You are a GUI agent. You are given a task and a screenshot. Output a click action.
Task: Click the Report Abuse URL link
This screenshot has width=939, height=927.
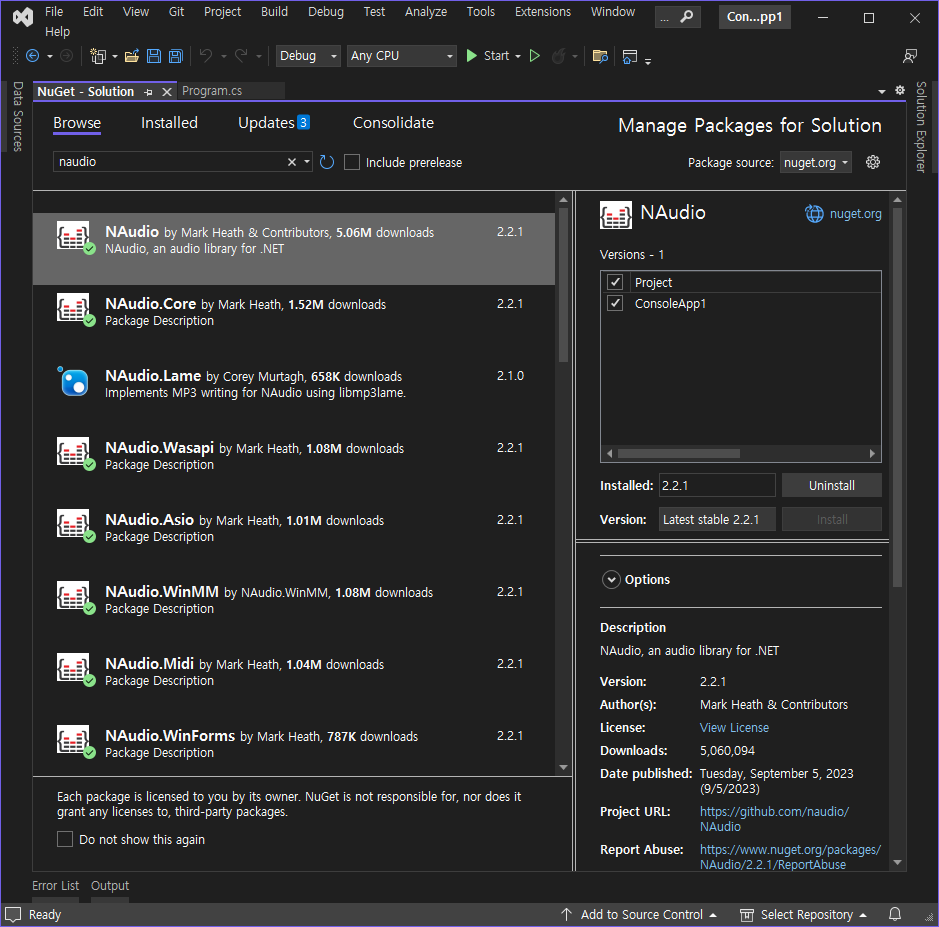tap(790, 857)
